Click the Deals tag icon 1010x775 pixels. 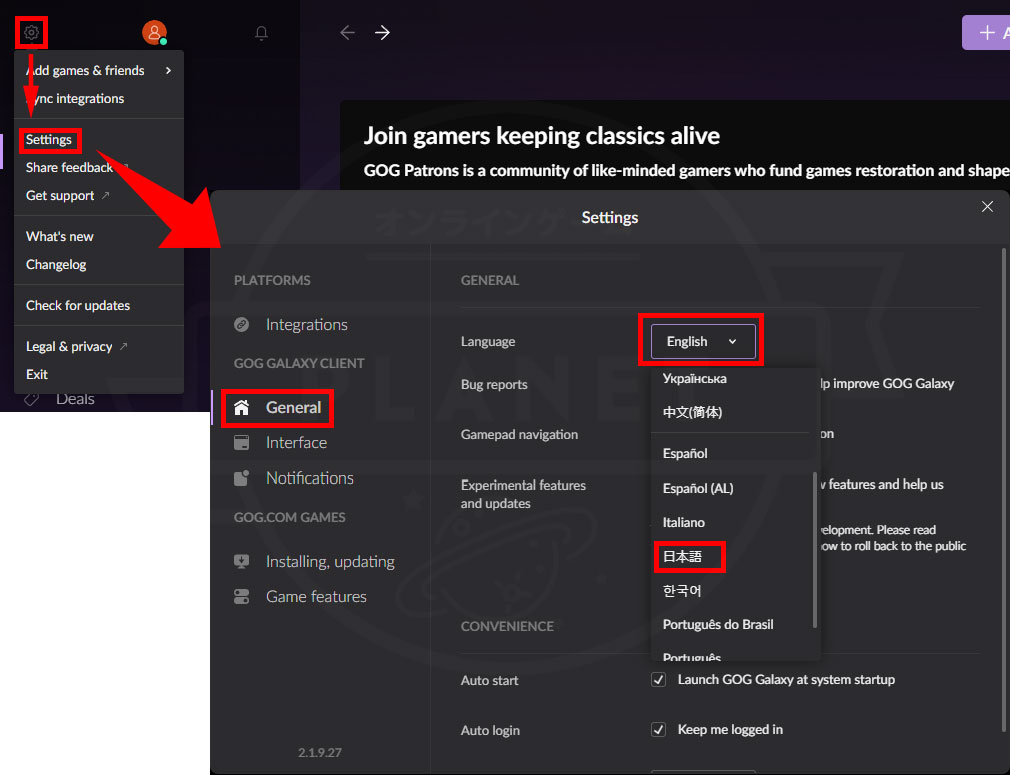click(x=32, y=399)
